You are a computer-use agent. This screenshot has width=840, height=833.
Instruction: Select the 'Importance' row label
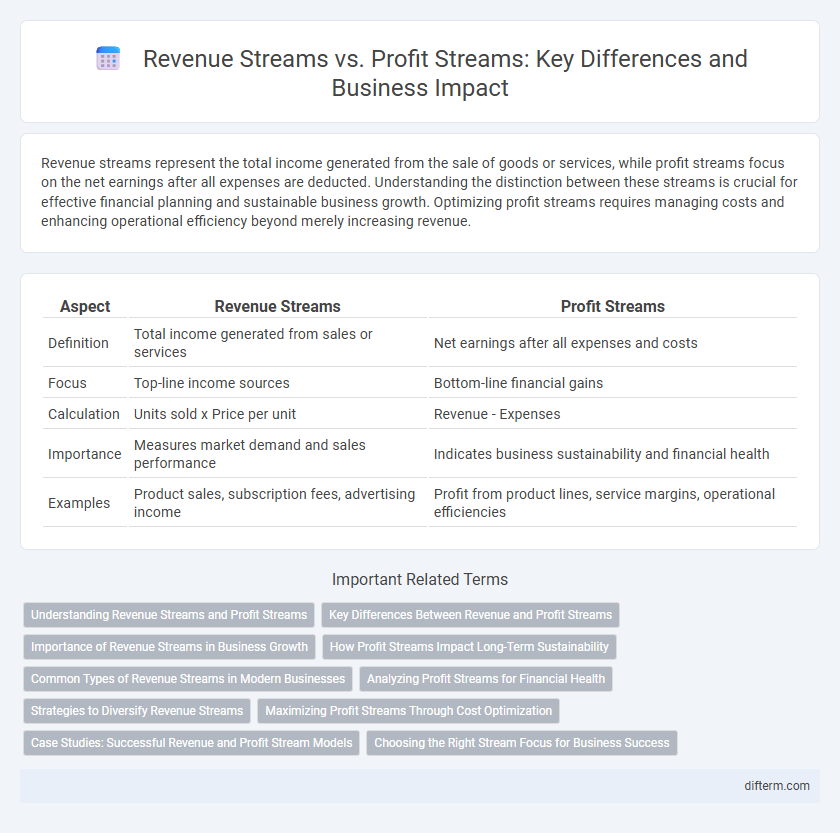[x=85, y=454]
